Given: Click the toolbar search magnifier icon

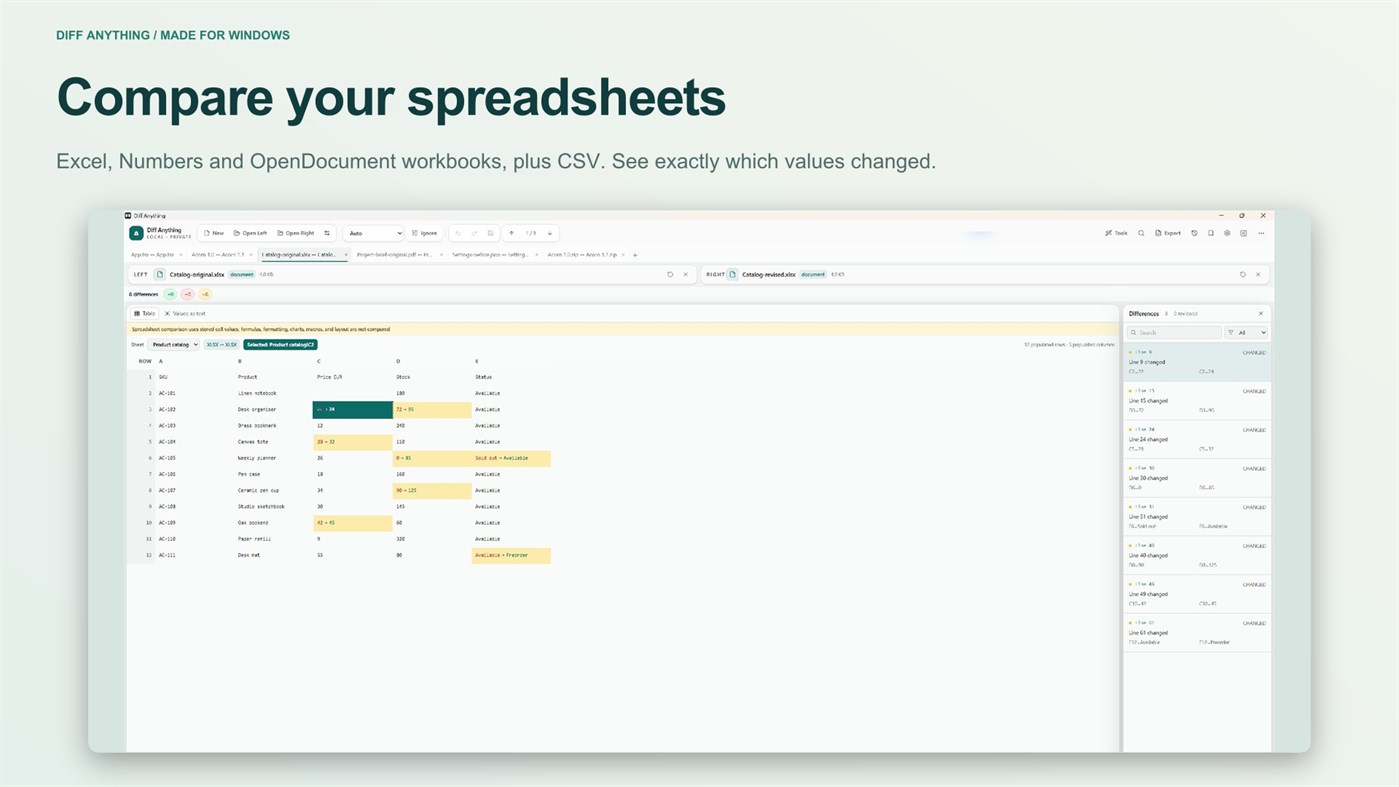Looking at the screenshot, I should [1141, 233].
